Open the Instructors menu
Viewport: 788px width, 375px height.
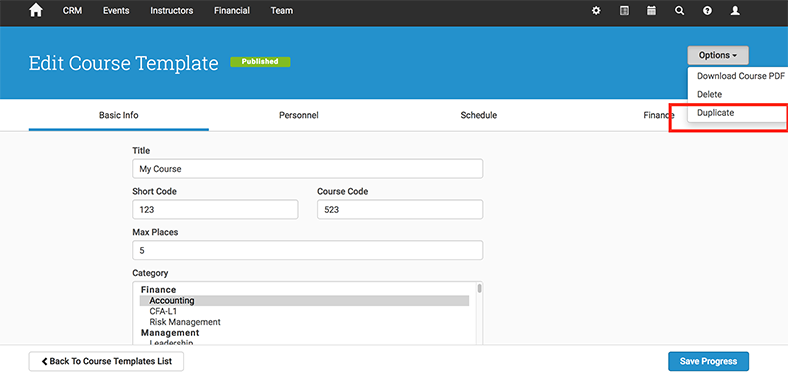pos(172,11)
